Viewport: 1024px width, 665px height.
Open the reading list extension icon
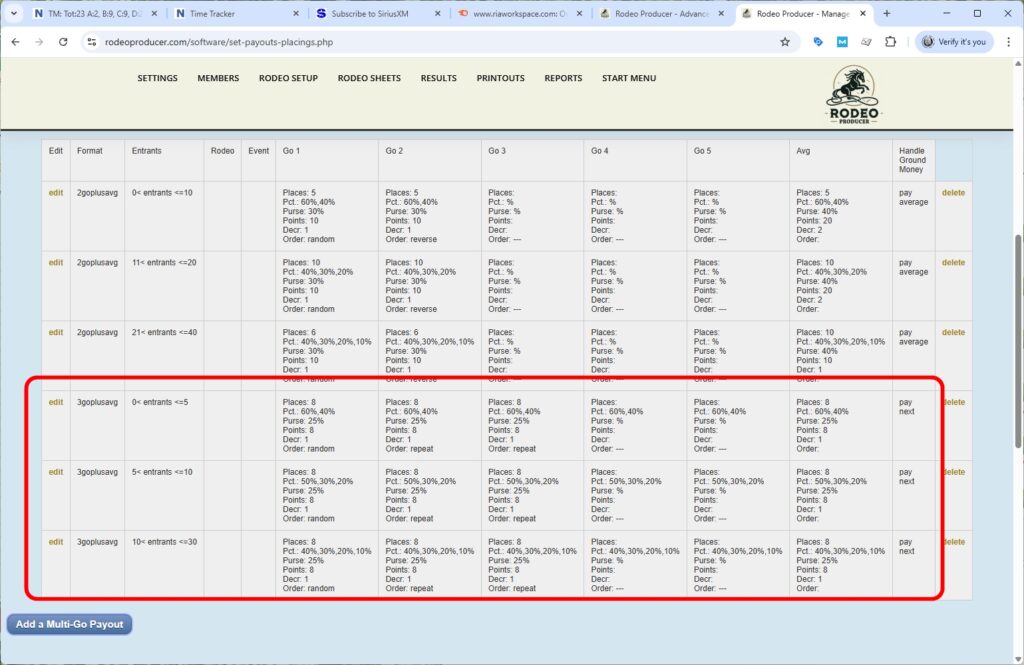pyautogui.click(x=867, y=43)
